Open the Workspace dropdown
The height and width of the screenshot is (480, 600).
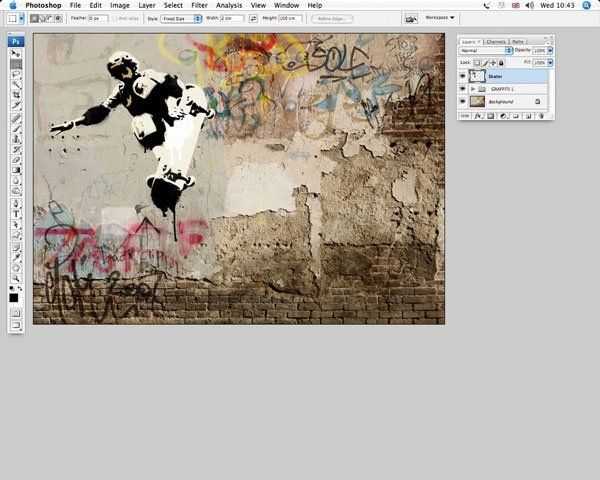pos(438,18)
